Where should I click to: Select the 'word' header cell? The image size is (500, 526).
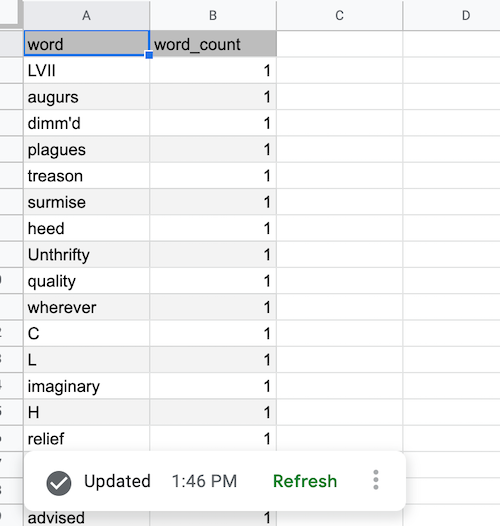click(x=87, y=44)
